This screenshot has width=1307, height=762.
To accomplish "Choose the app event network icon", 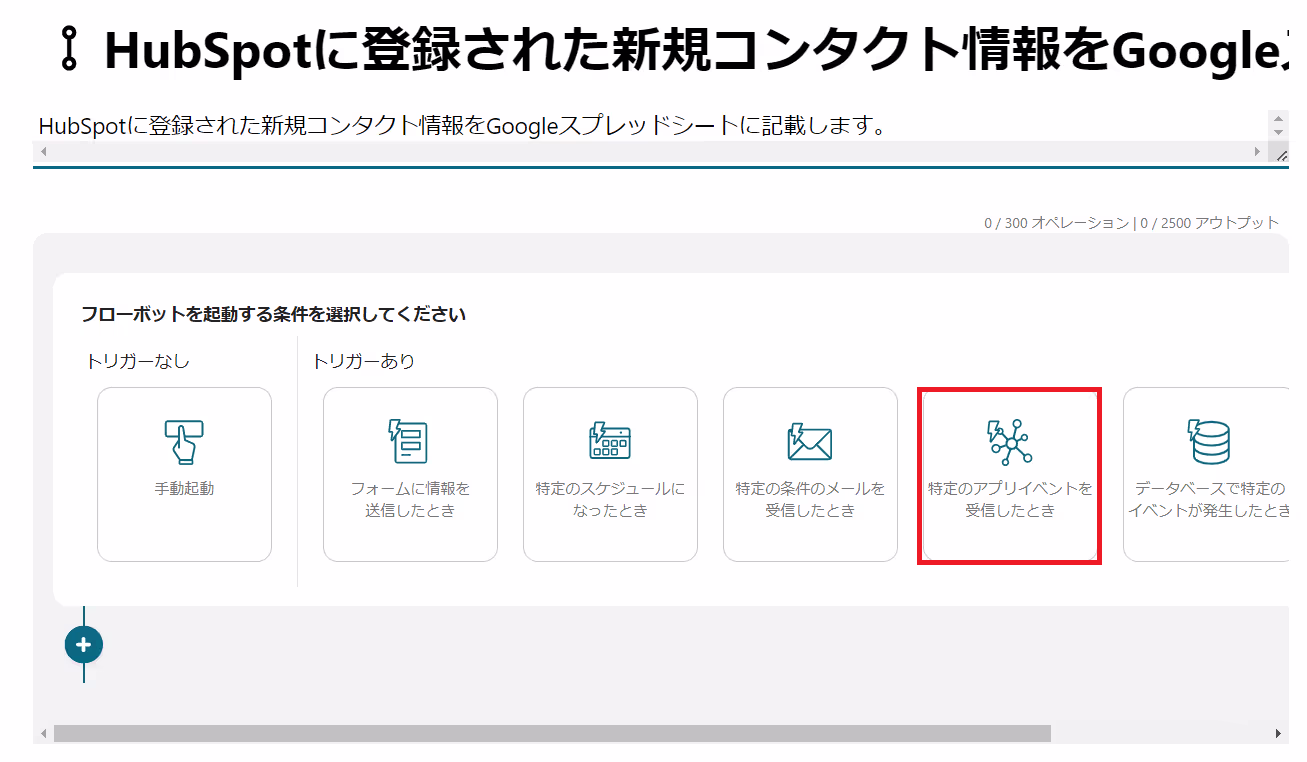I will (x=1010, y=443).
